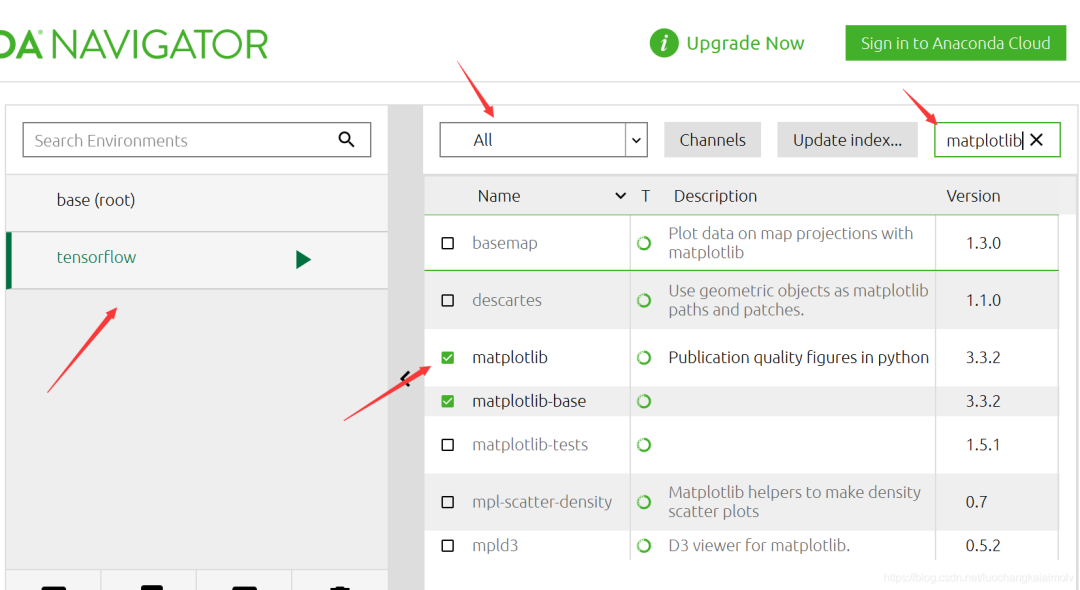Click the basemap package type circle icon

click(x=644, y=243)
